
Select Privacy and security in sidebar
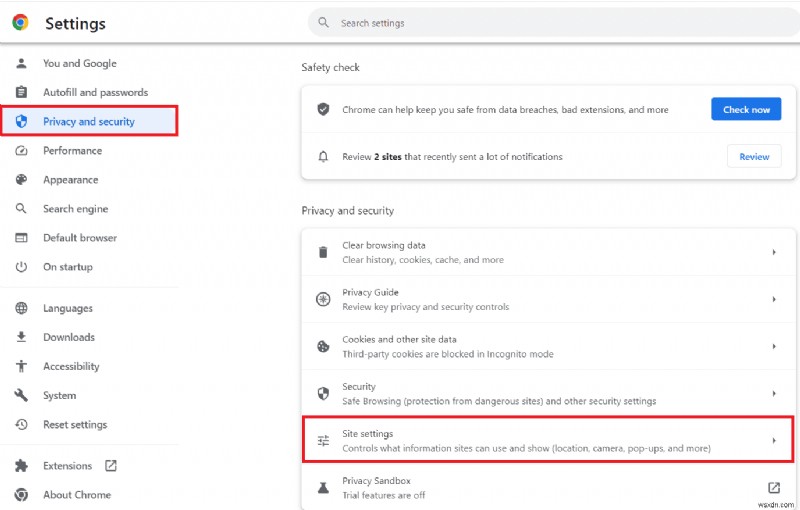pyautogui.click(x=89, y=121)
